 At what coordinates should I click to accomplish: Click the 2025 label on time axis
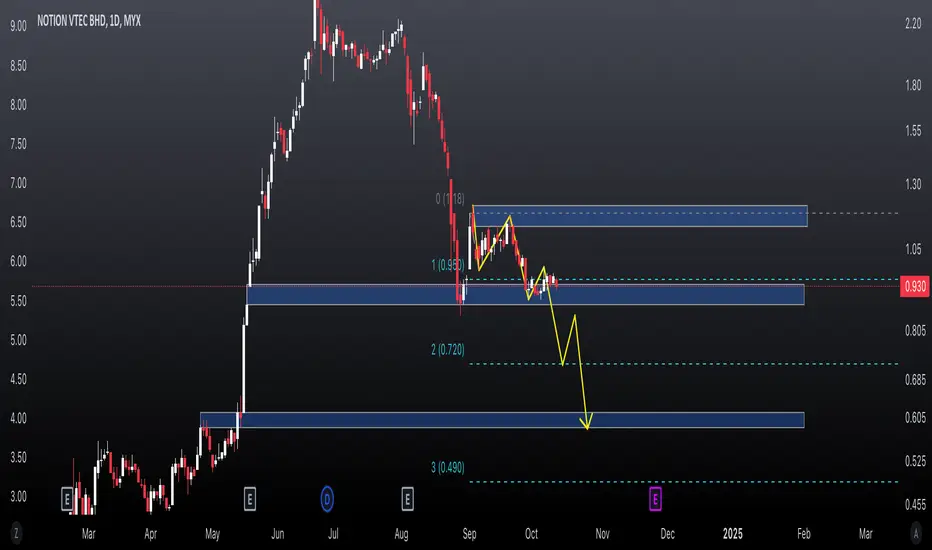[x=732, y=534]
